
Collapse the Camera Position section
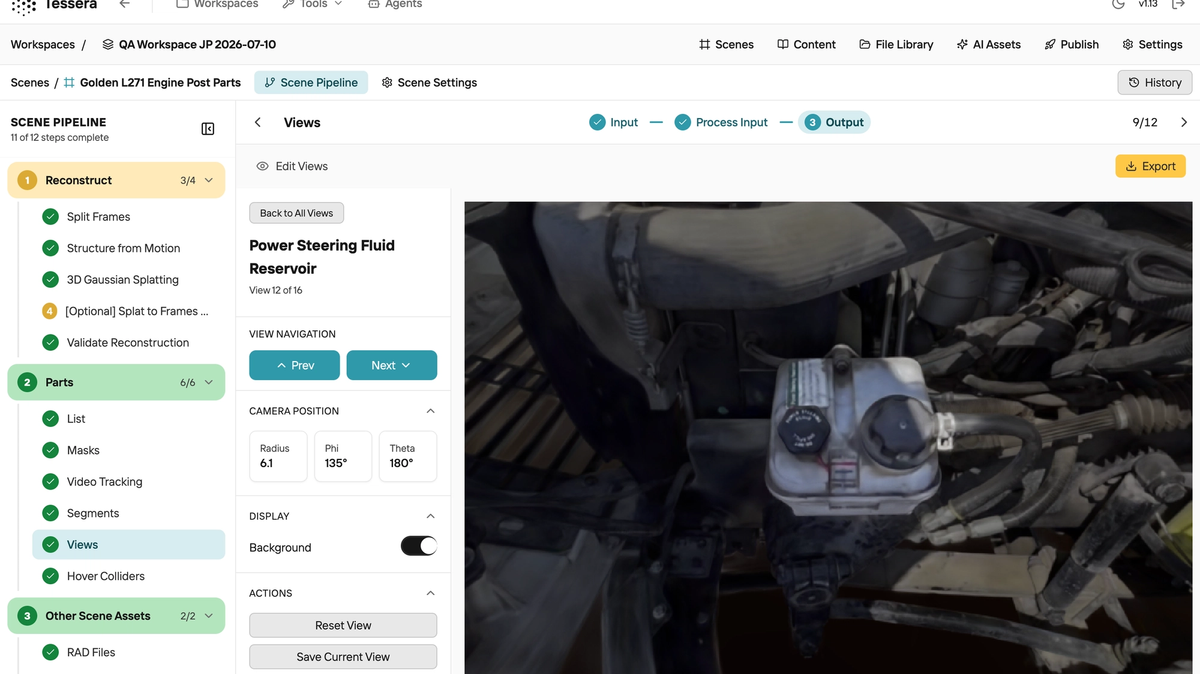pos(431,411)
